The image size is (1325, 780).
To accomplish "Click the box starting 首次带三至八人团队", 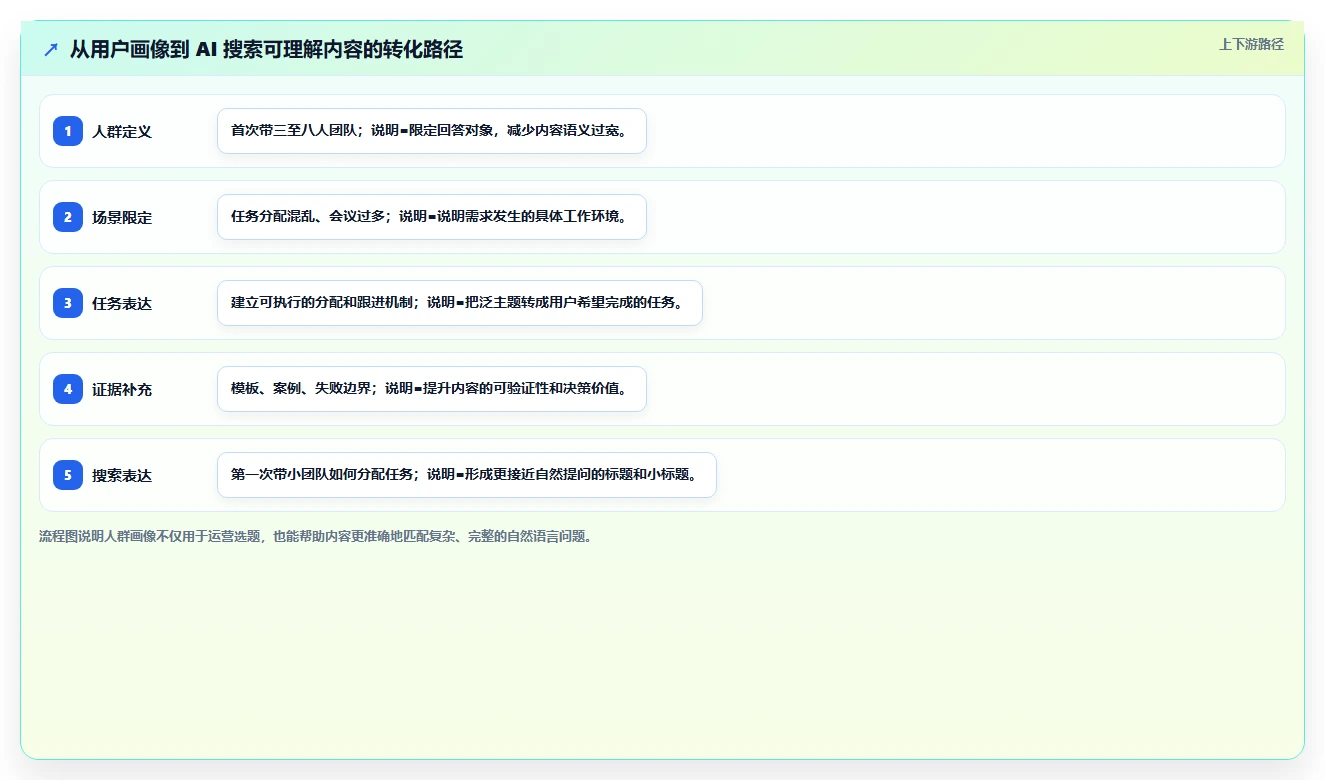I will pos(432,131).
